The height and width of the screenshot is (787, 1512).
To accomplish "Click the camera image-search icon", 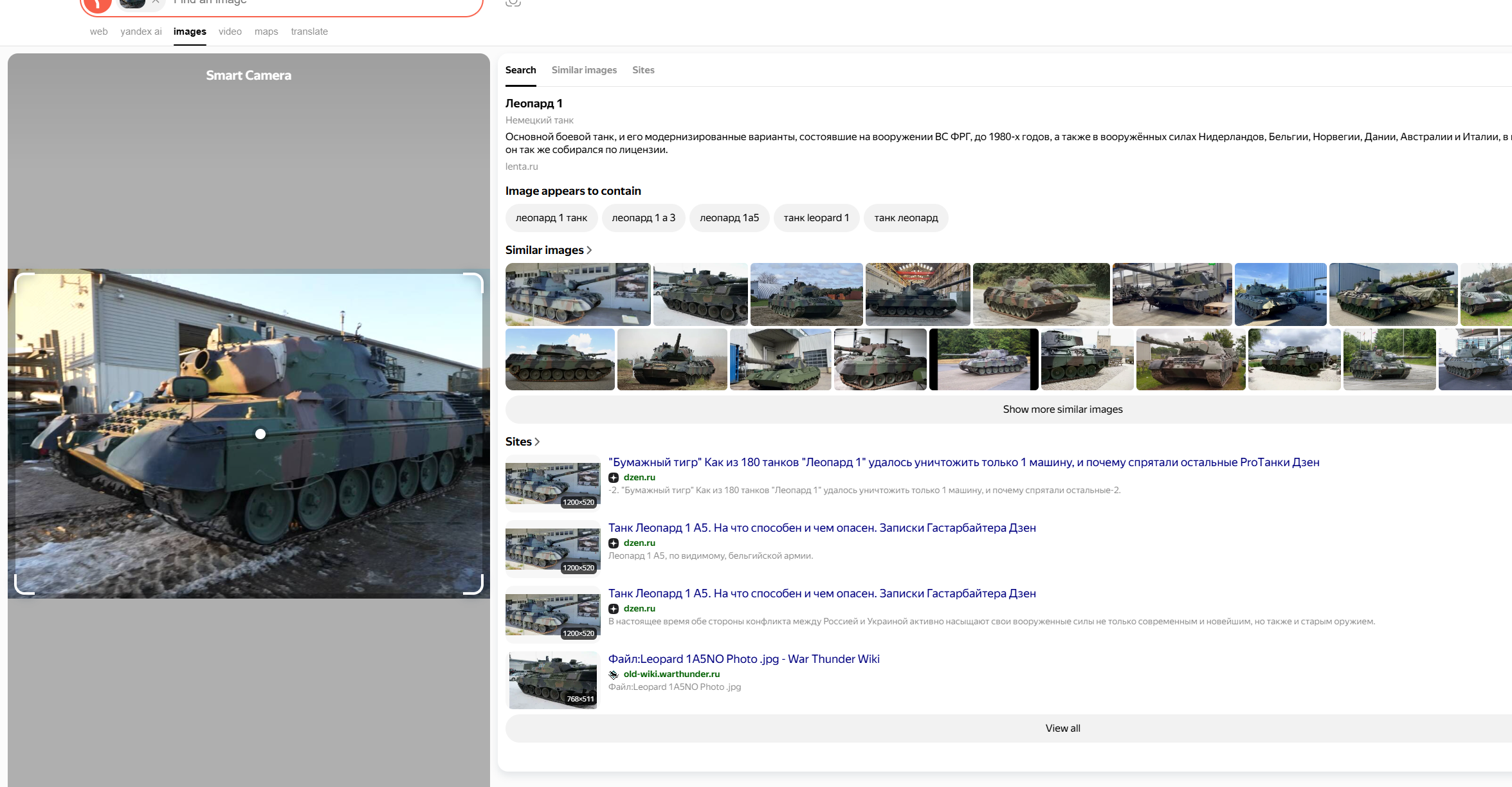I will coord(513,3).
